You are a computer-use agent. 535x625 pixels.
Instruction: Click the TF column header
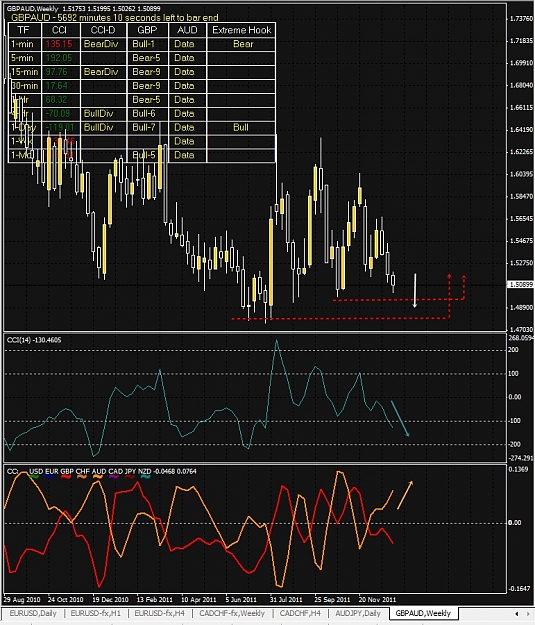coord(24,30)
